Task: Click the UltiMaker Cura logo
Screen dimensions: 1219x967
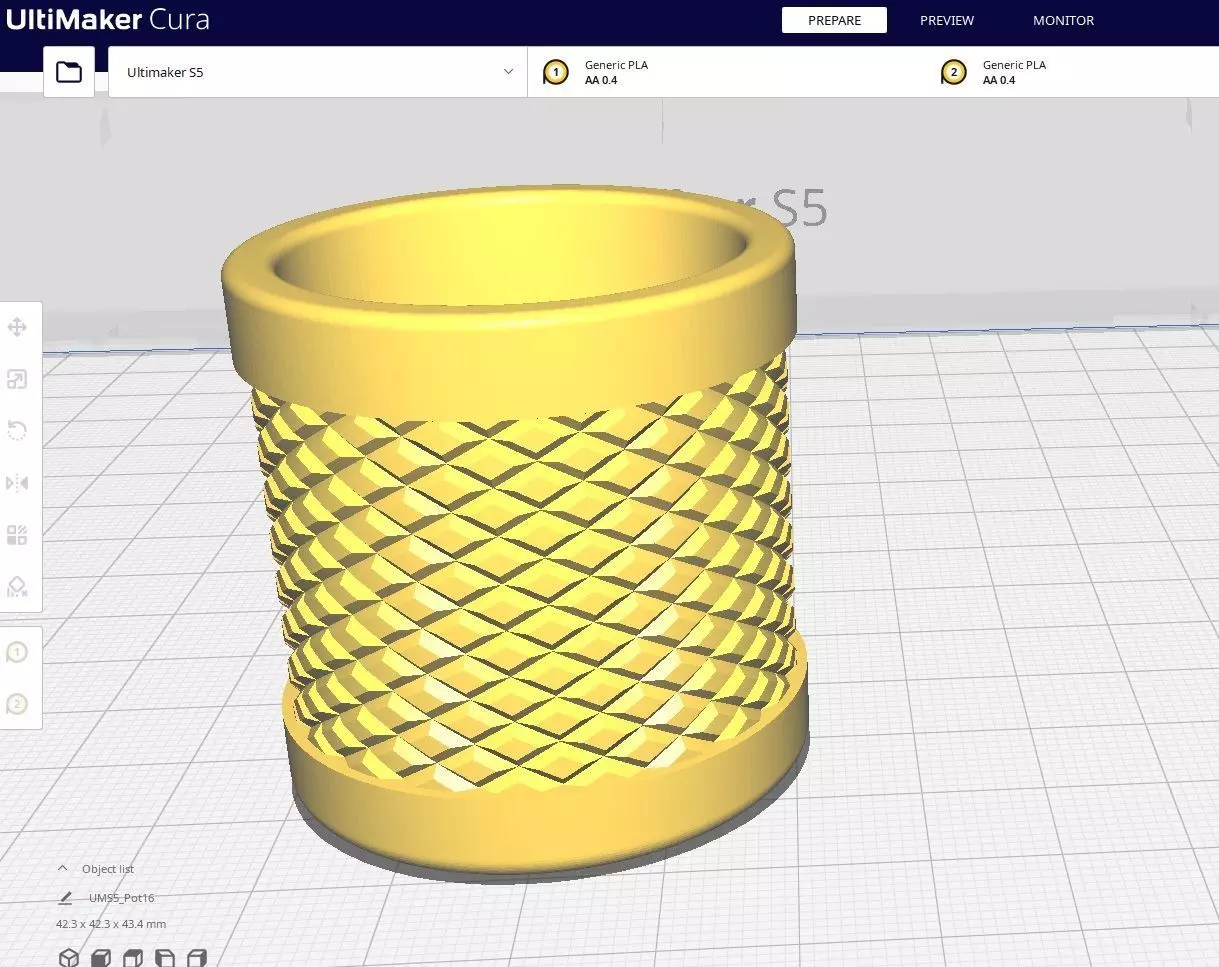Action: click(108, 19)
